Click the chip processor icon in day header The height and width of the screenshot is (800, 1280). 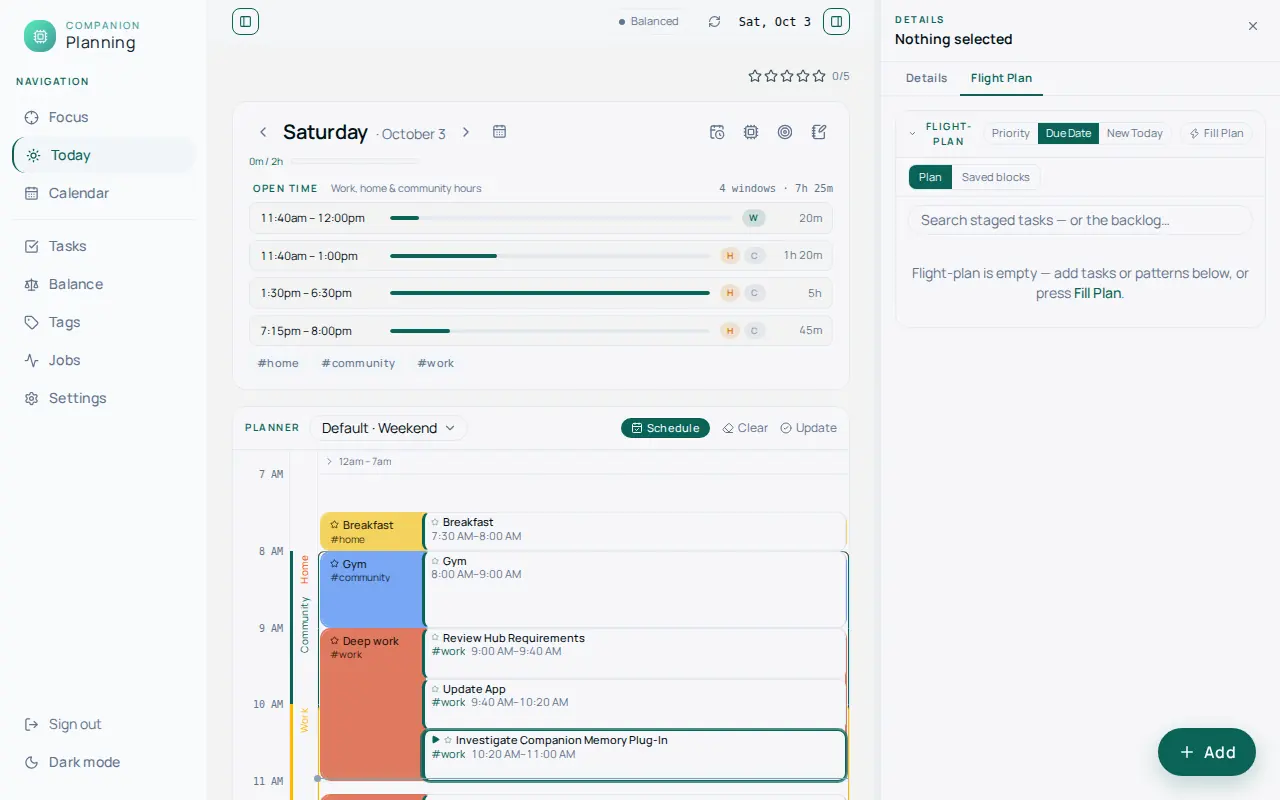751,132
